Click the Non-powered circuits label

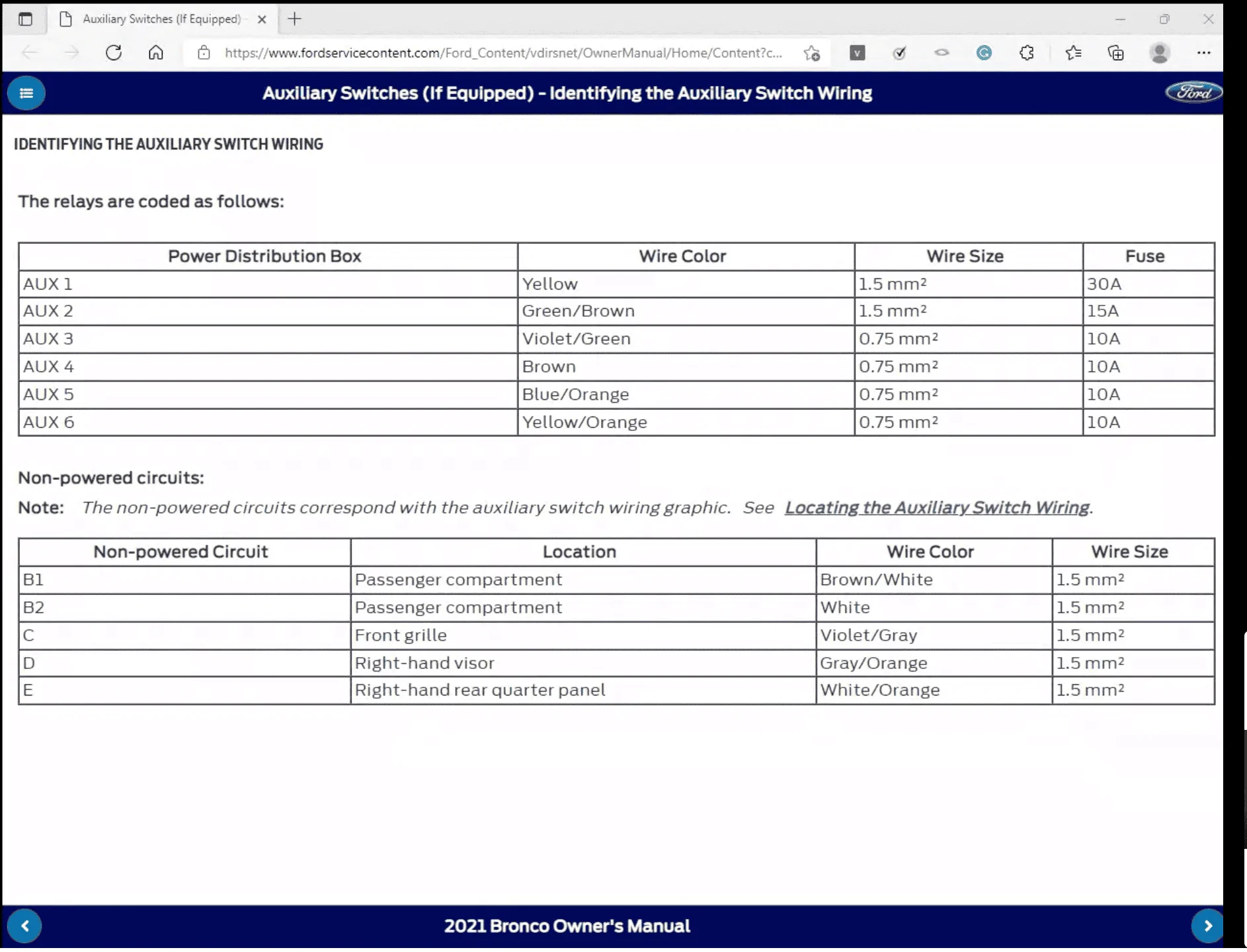coord(111,478)
